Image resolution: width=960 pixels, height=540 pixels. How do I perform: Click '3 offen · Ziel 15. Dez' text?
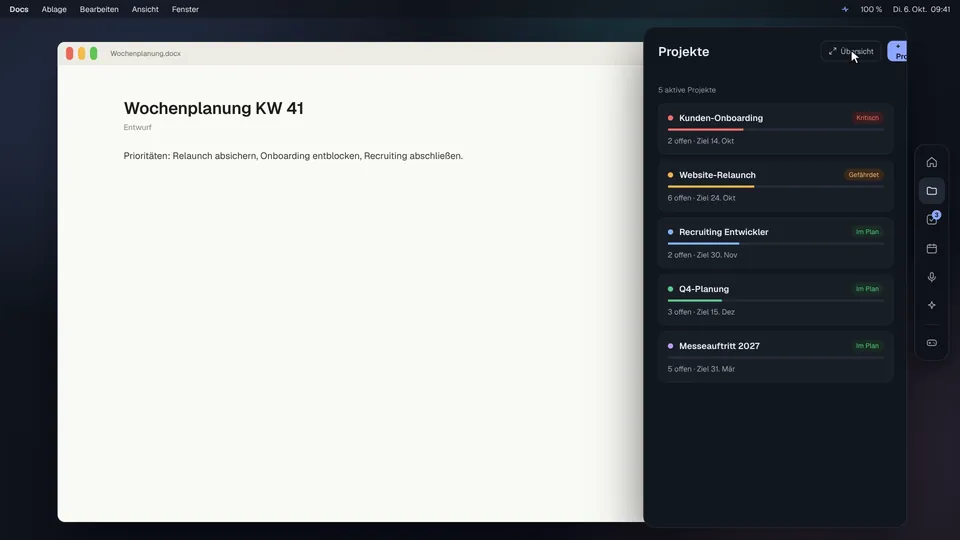click(x=701, y=312)
